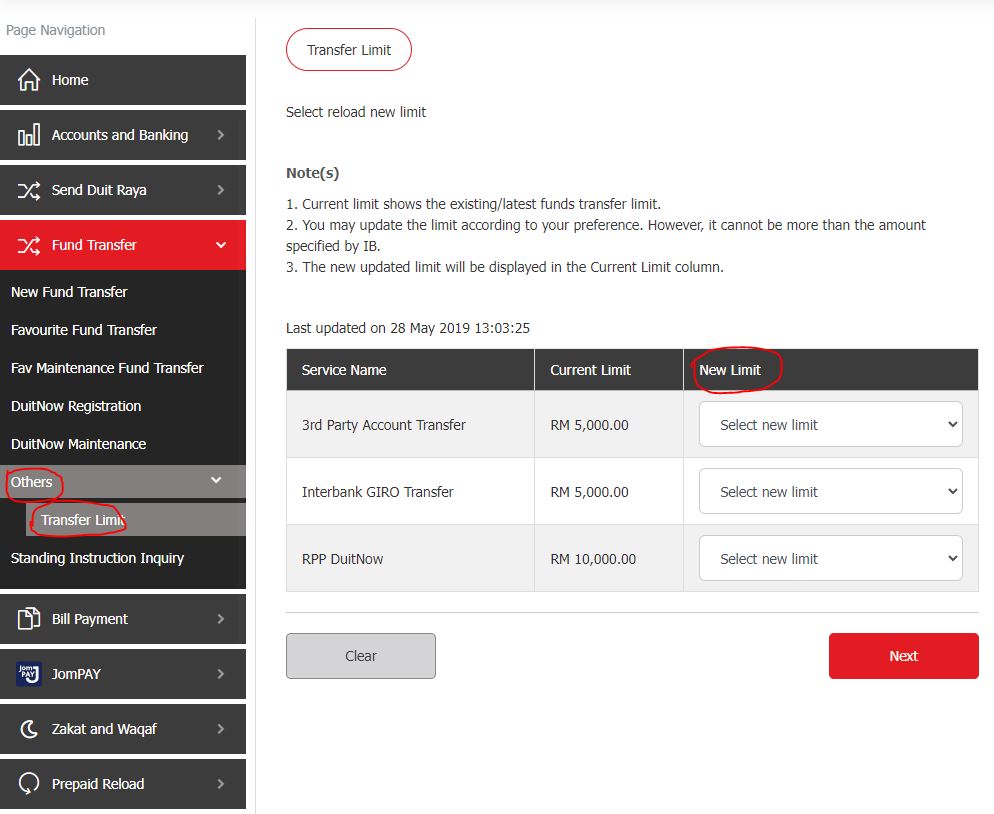Click the Prepaid Reload circular arrow icon

[29, 784]
